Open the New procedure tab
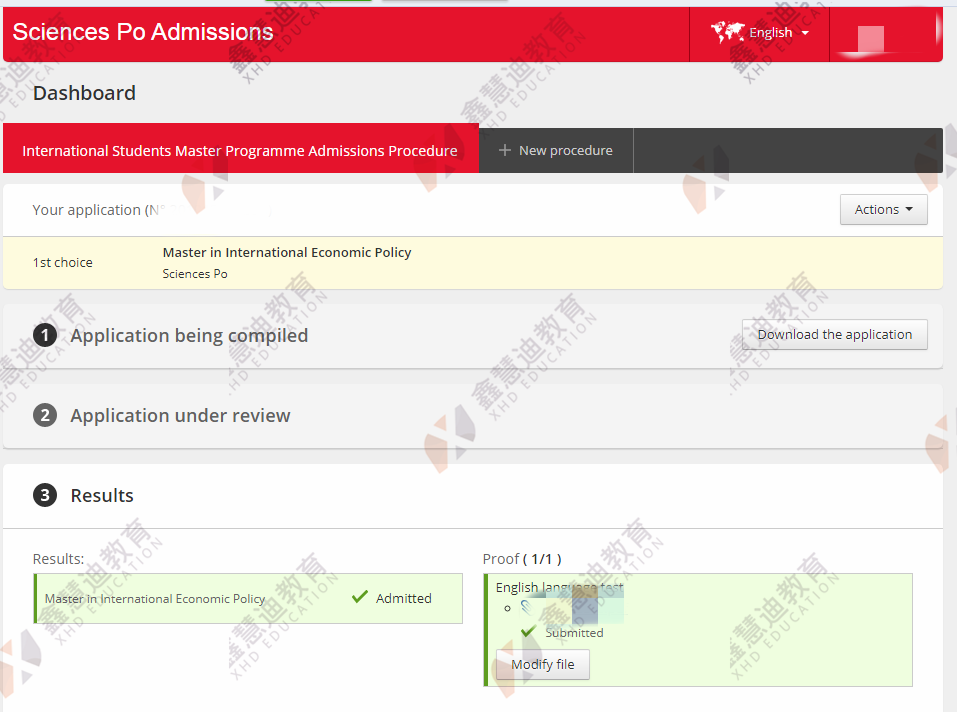The height and width of the screenshot is (712, 957). 556,150
